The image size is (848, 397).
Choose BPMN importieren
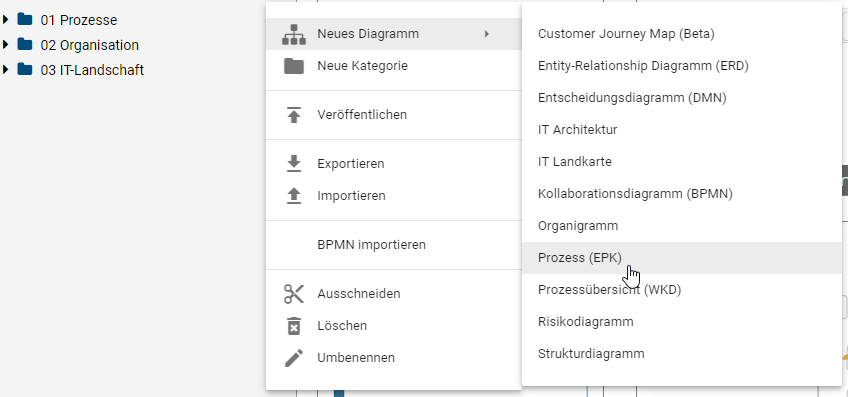[394, 244]
